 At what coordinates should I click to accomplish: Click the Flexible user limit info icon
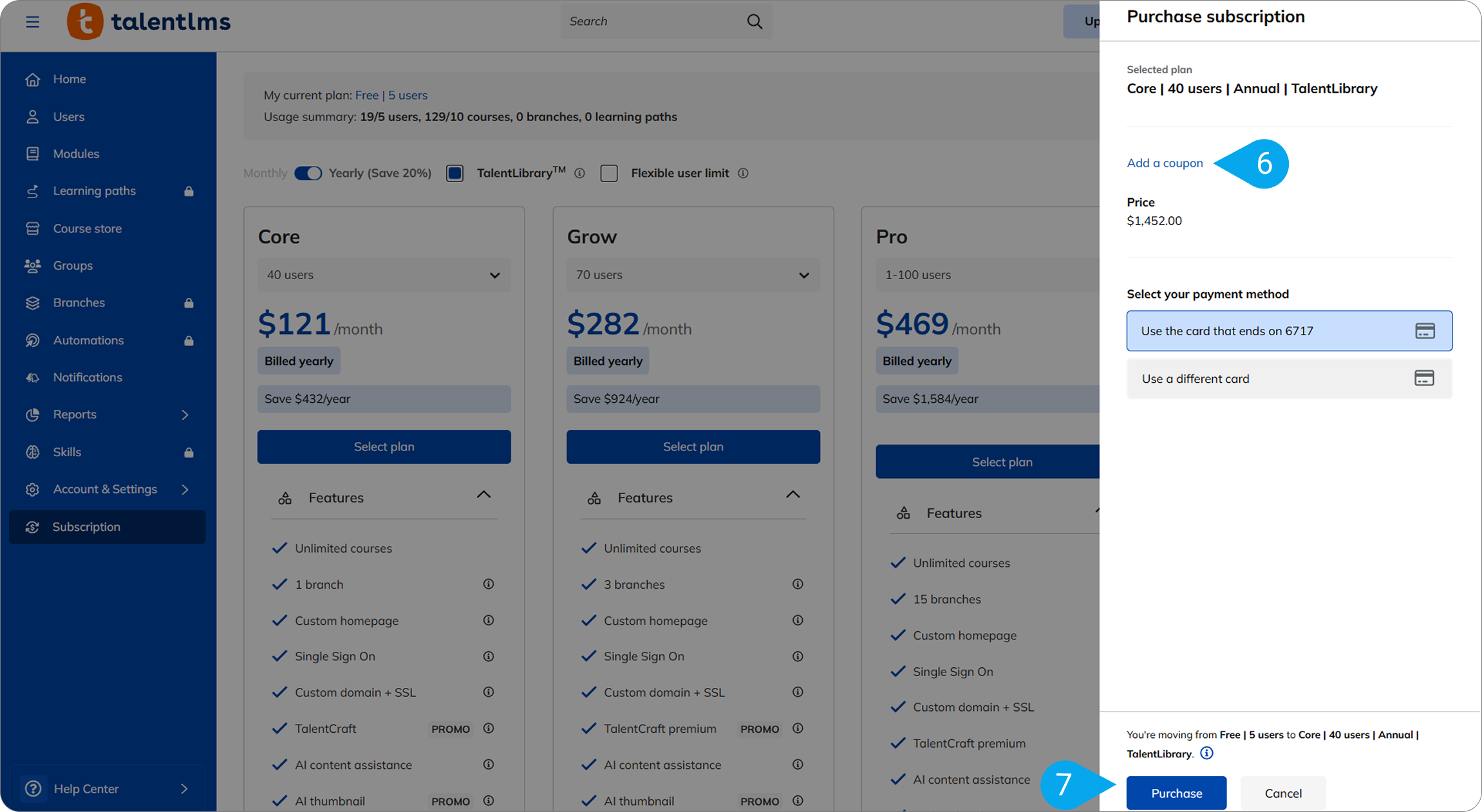point(743,173)
